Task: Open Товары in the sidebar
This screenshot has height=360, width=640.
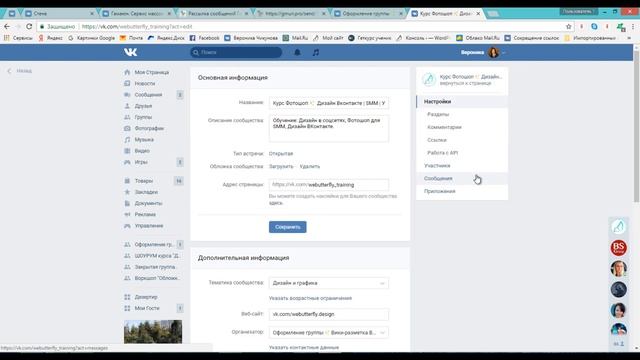Action: click(144, 181)
